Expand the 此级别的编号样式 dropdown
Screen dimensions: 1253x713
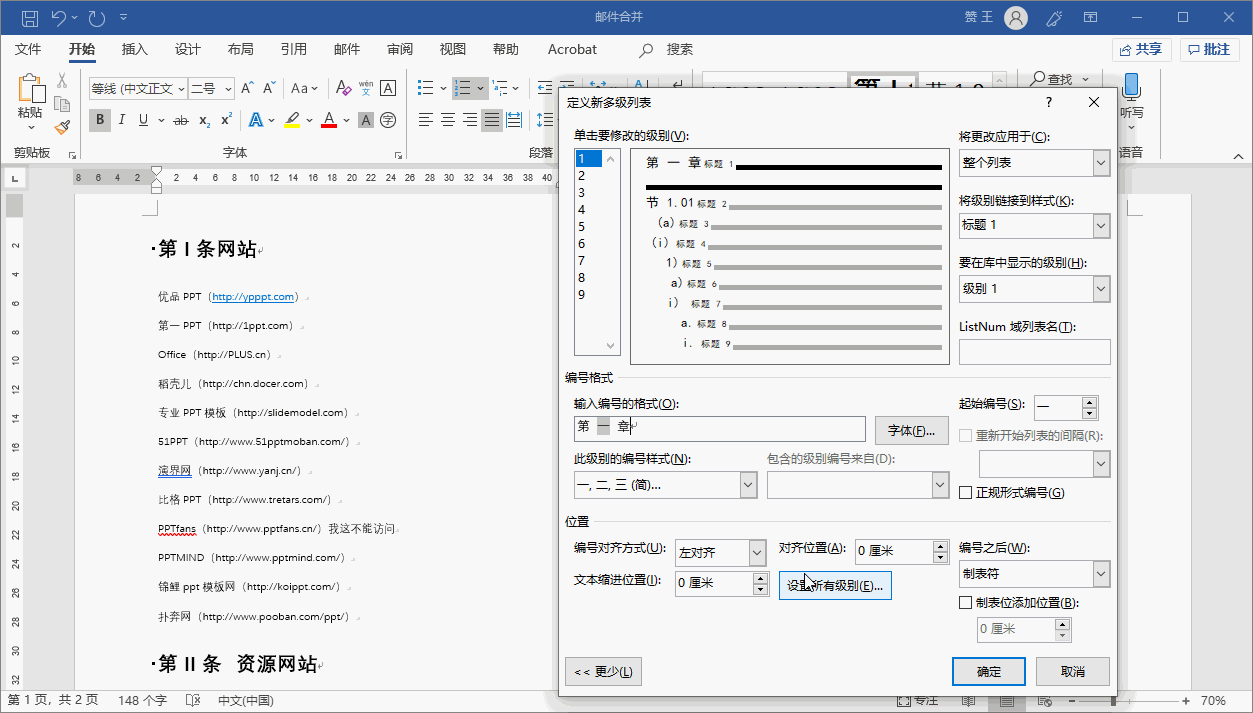coord(666,485)
